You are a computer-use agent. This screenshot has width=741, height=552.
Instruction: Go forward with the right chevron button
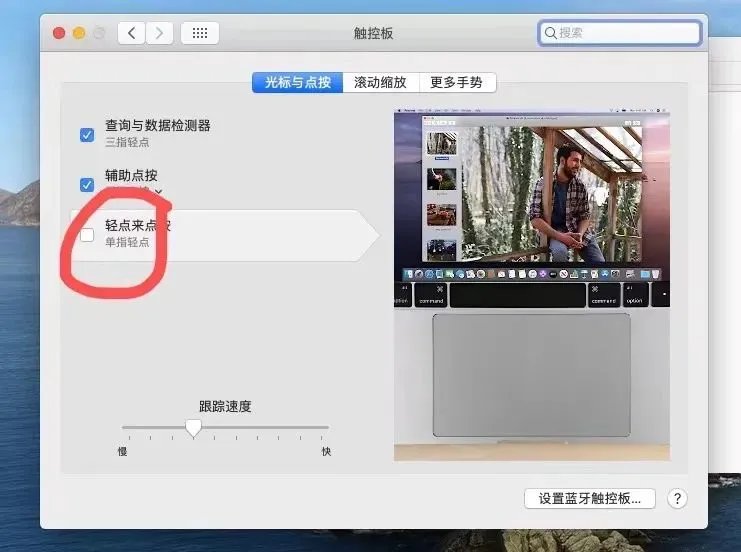click(159, 33)
